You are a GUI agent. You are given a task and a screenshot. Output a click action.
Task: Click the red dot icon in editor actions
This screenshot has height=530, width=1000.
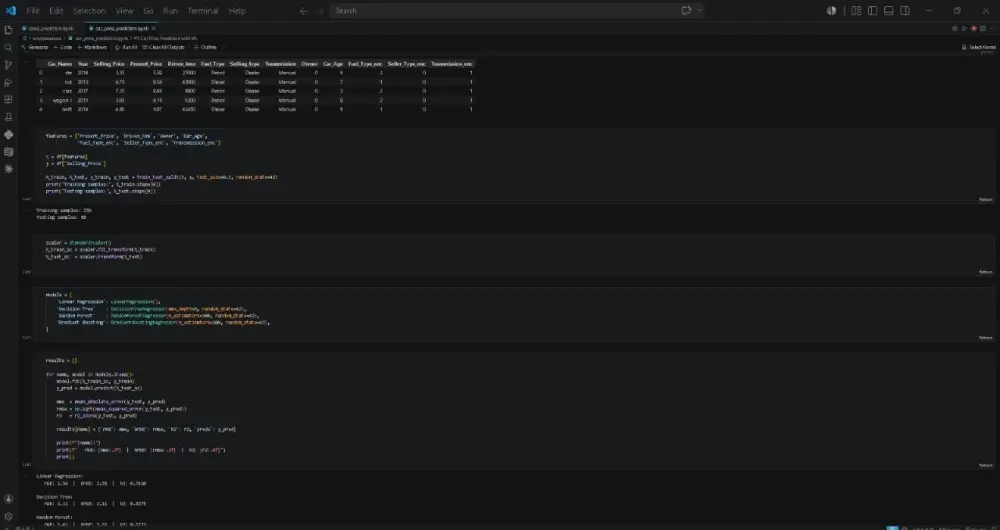click(x=974, y=29)
